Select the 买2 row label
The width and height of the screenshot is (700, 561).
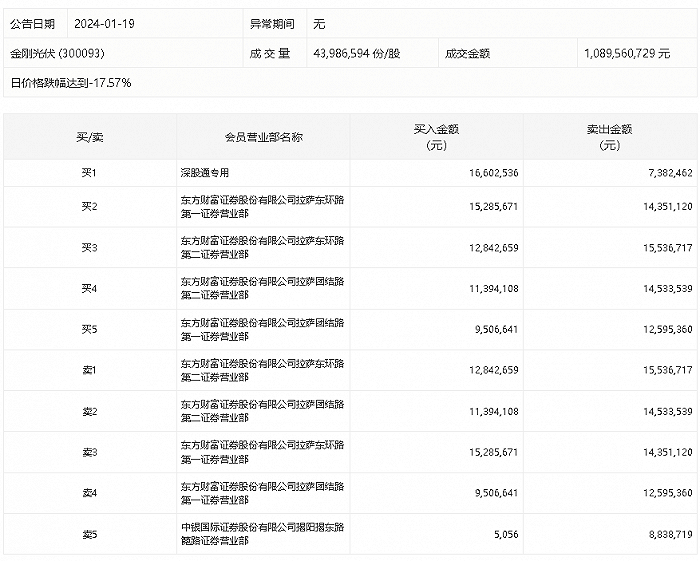[89, 207]
